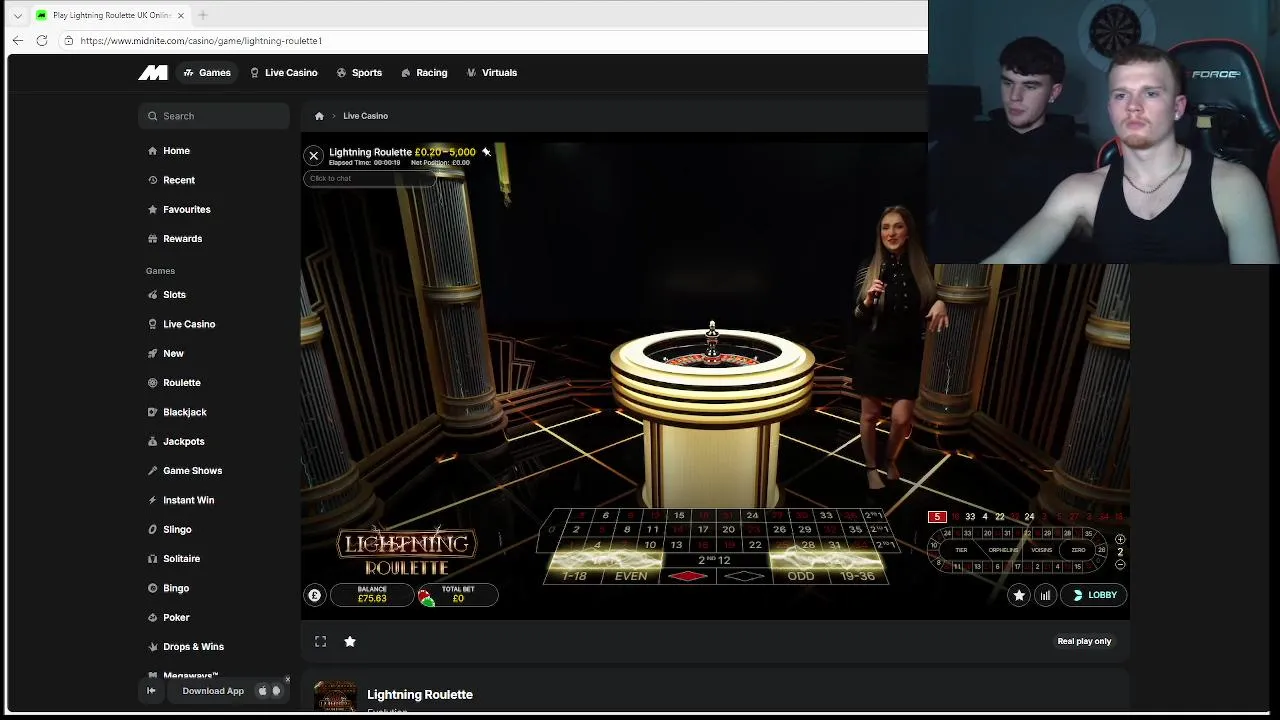The width and height of the screenshot is (1280, 720).
Task: Close the Lightning Roulette game with X
Action: [x=314, y=155]
